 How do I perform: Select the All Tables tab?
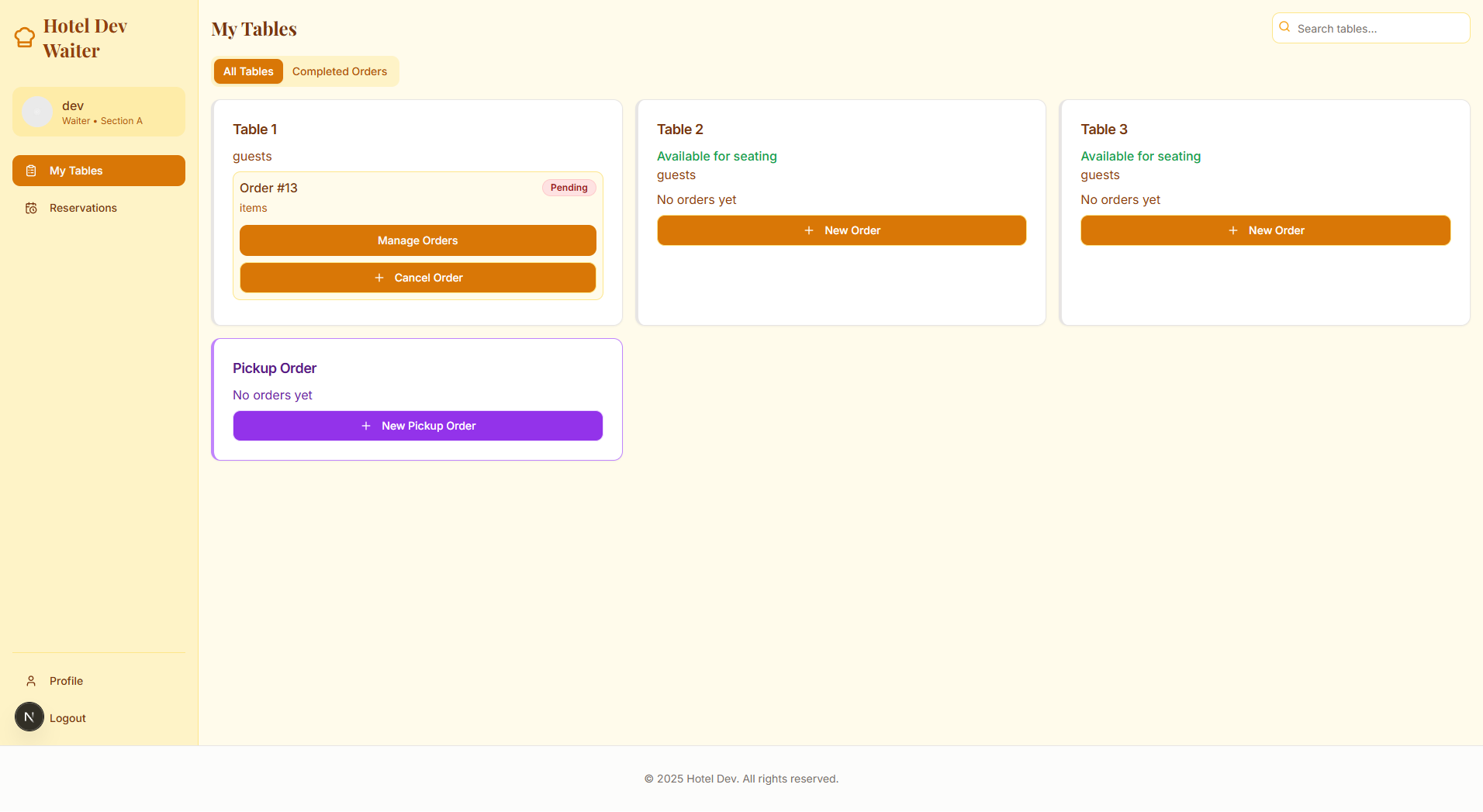pos(248,71)
